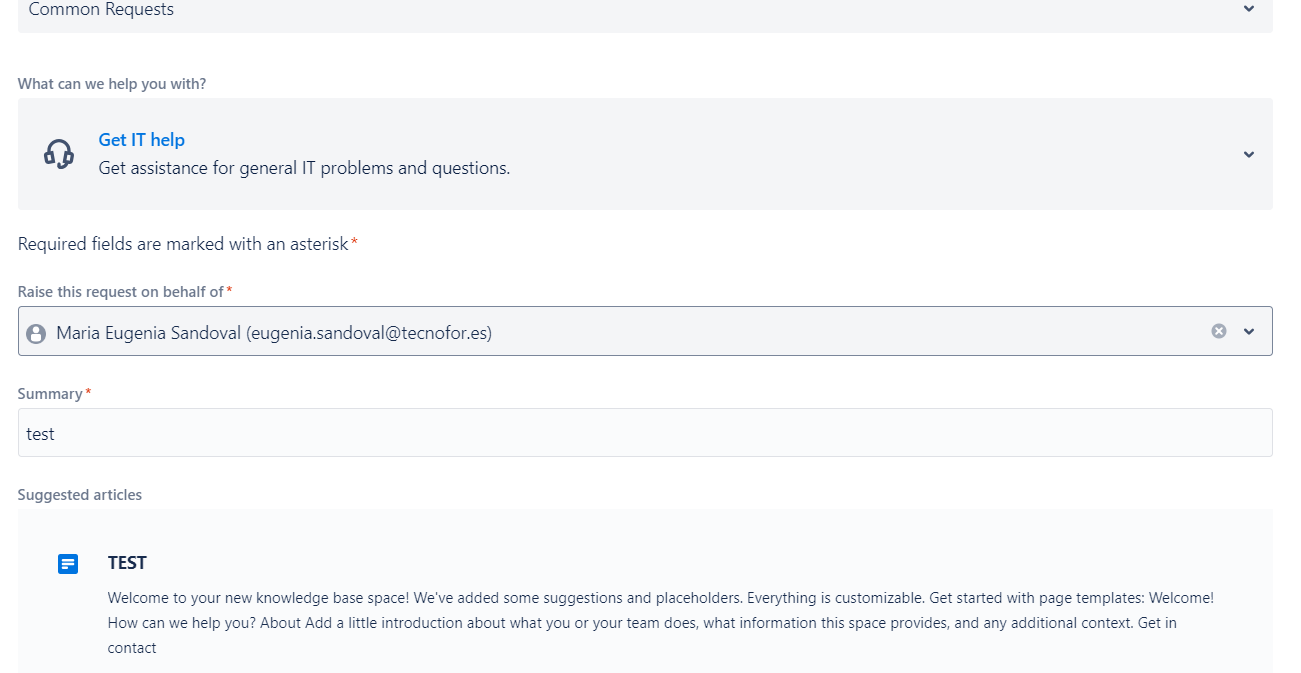Select the Get IT help title link
Viewport: 1301px width, 673px height.
click(141, 140)
